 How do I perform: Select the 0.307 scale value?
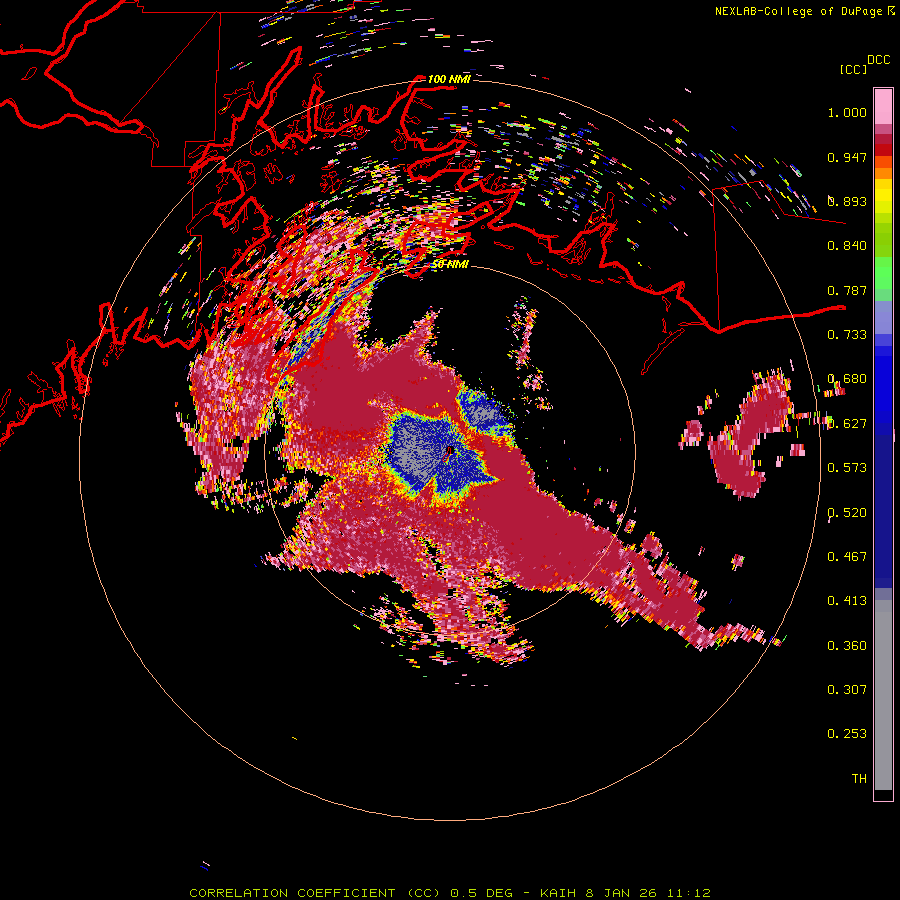pyautogui.click(x=847, y=689)
